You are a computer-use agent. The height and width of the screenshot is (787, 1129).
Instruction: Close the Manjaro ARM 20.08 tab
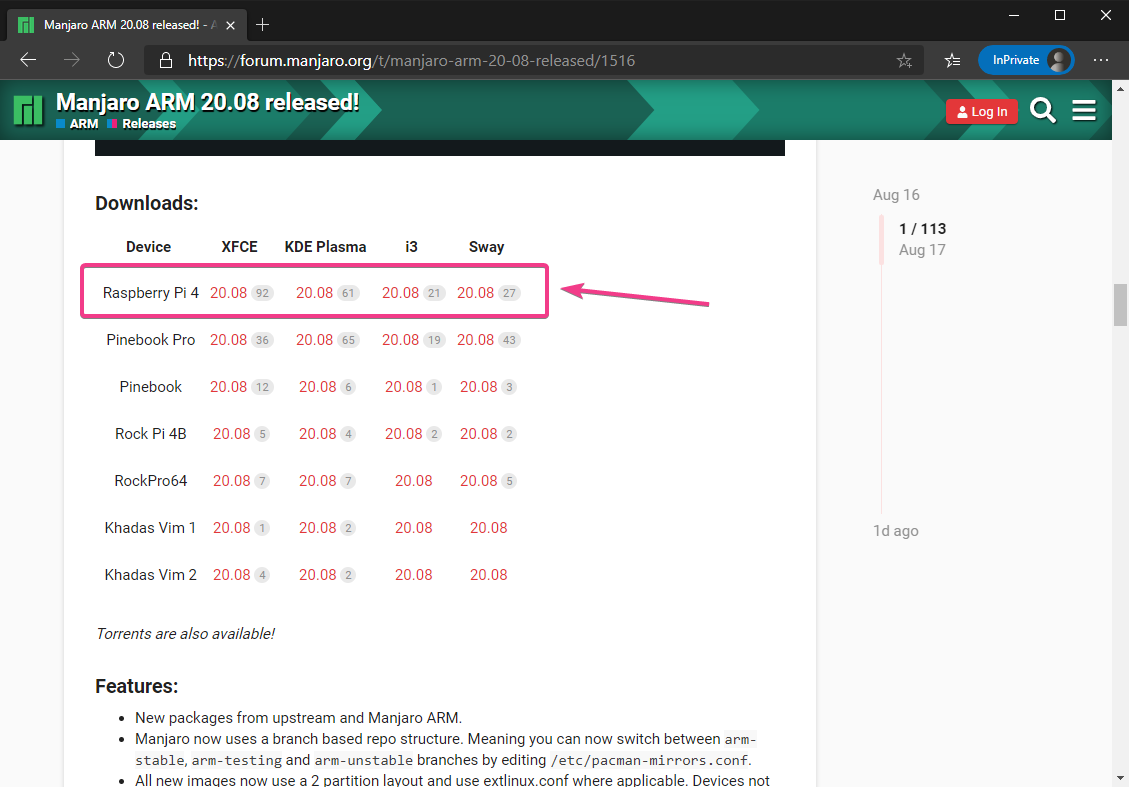click(x=228, y=24)
